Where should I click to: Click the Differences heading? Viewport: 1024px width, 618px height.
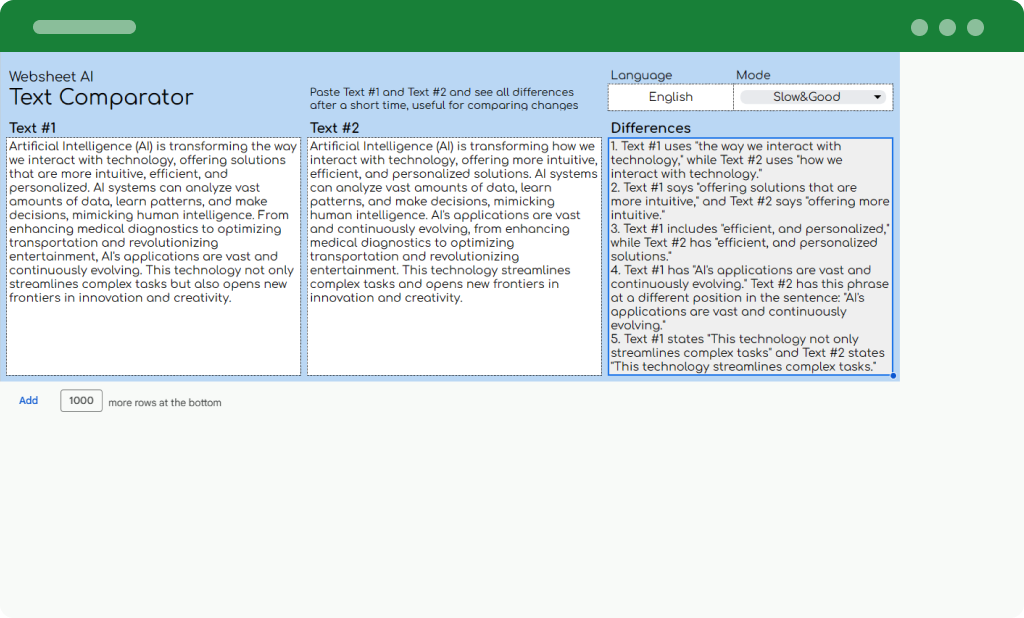tap(650, 128)
